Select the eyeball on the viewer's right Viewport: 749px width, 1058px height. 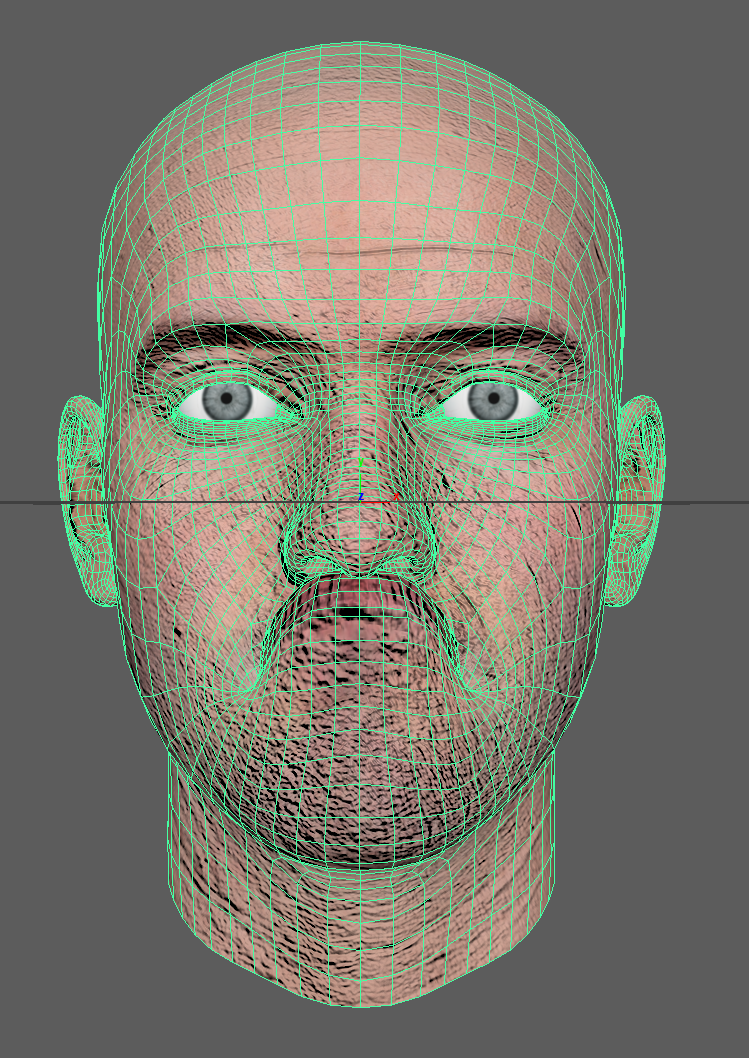pyautogui.click(x=492, y=399)
